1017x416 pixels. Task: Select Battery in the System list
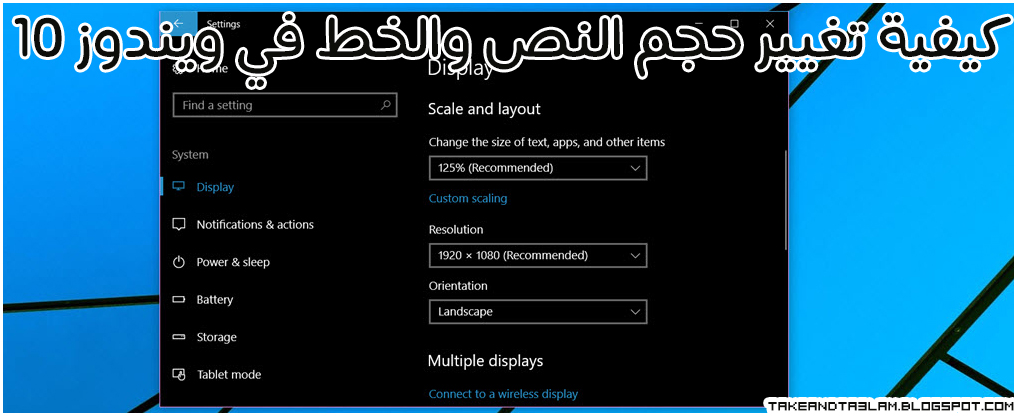(x=215, y=300)
